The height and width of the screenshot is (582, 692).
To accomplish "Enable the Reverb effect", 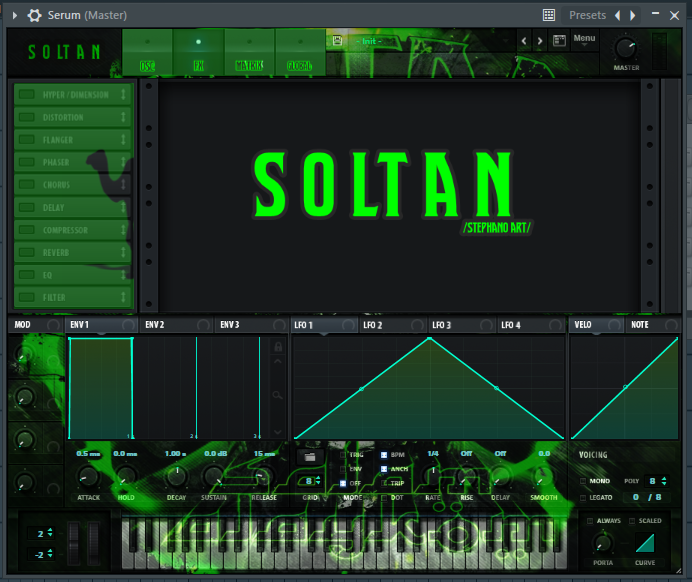I will click(x=27, y=252).
